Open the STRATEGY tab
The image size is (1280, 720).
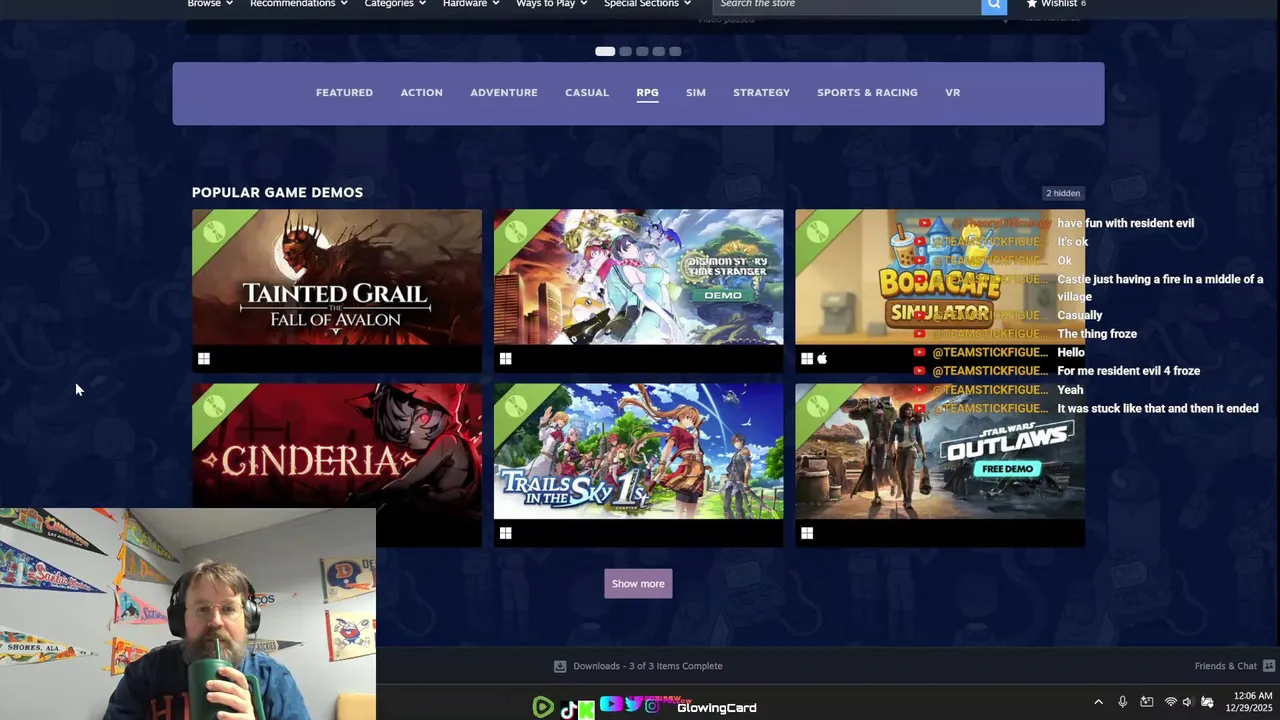click(x=761, y=92)
